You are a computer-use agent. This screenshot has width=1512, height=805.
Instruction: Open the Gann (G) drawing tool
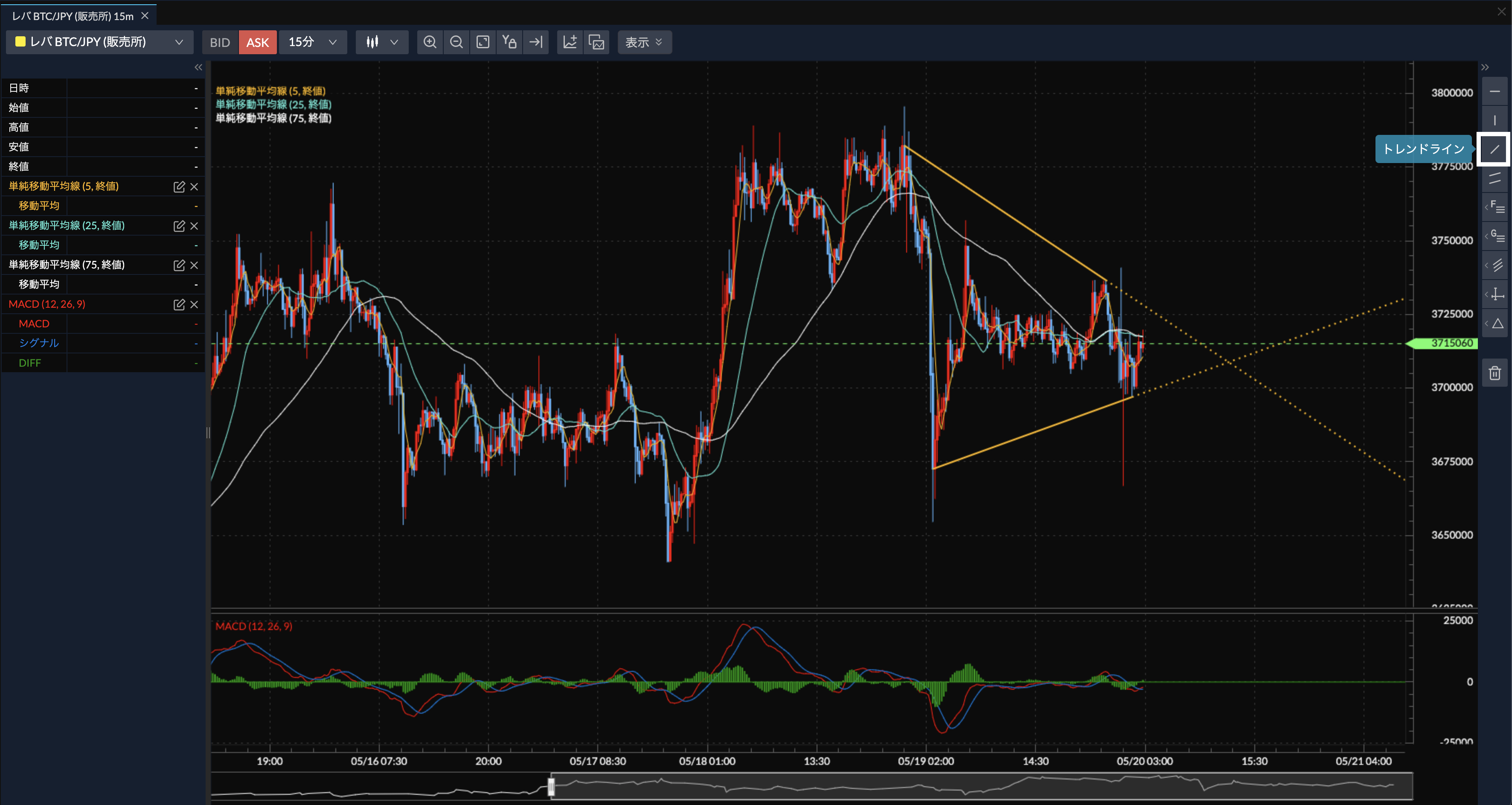1495,236
